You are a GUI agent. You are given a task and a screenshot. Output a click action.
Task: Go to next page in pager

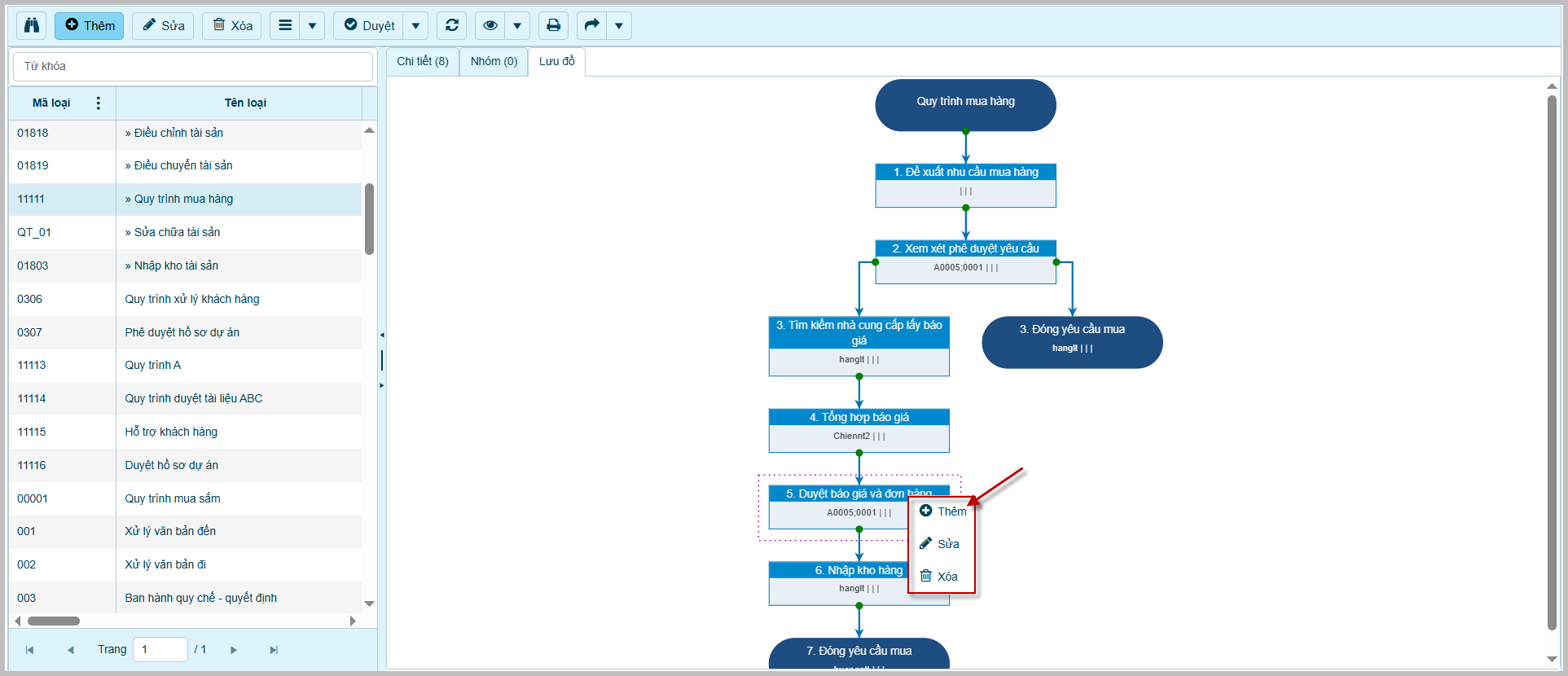(x=234, y=650)
